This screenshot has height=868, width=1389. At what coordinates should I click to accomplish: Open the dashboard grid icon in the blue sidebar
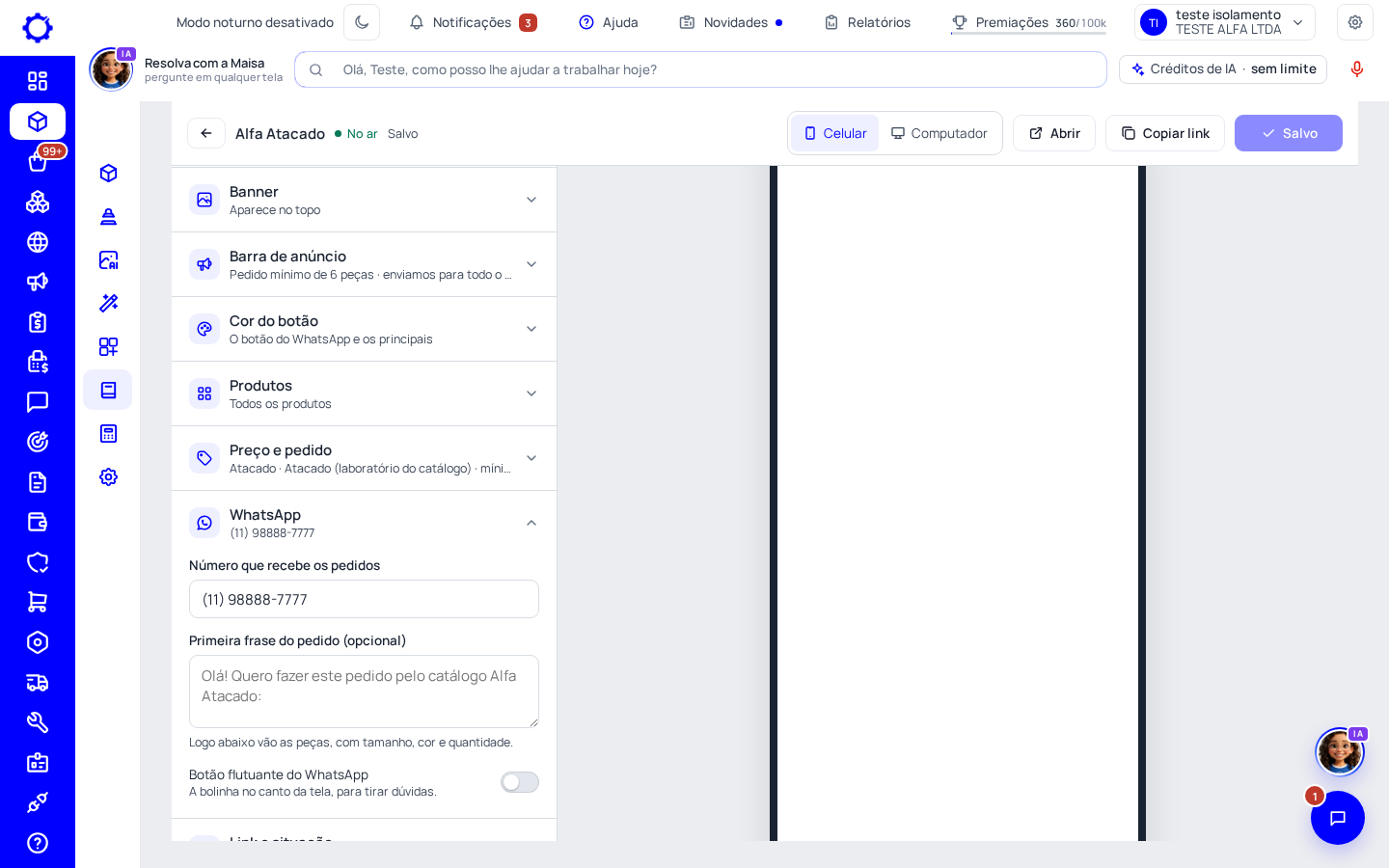(38, 81)
